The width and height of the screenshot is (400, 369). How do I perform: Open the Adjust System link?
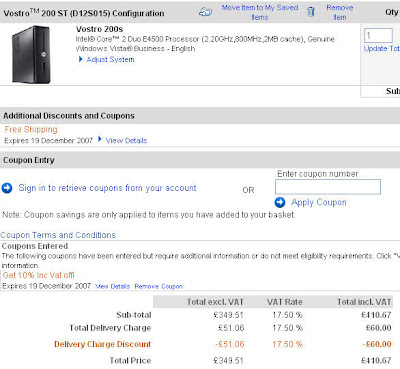tap(110, 60)
